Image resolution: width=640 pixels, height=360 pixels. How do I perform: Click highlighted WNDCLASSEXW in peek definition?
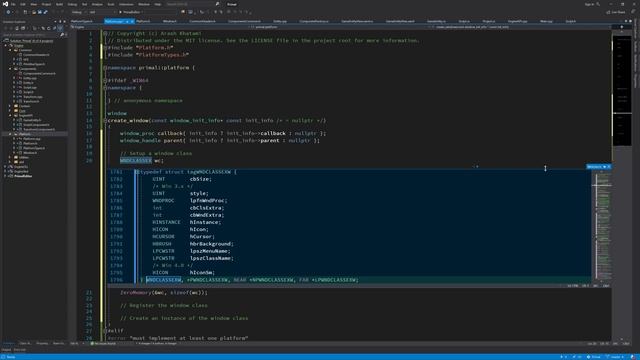(164, 280)
